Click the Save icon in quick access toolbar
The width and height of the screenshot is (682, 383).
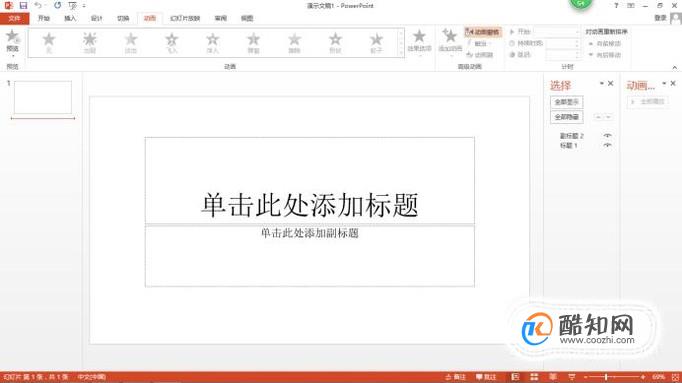pos(23,6)
